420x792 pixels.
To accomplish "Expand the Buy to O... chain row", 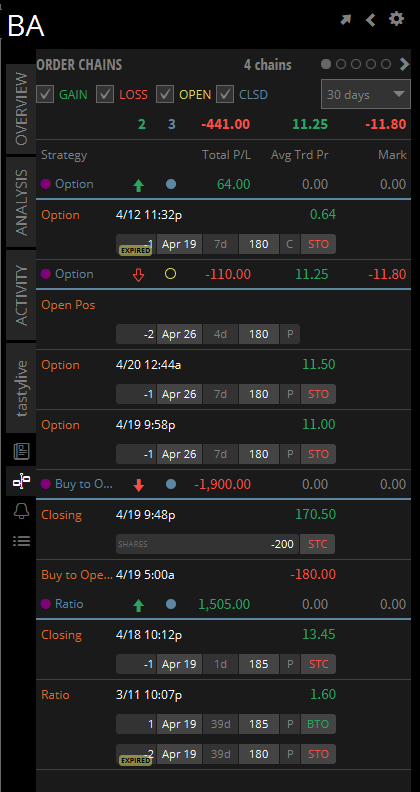I will pos(224,484).
